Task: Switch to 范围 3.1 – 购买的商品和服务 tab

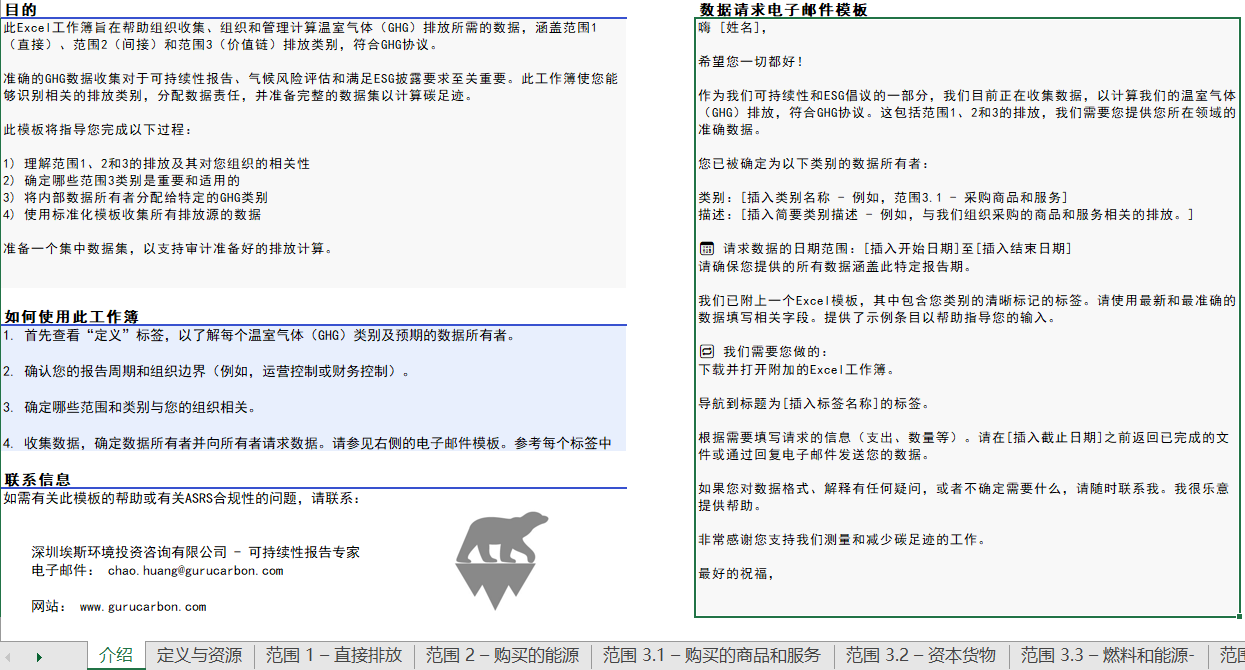Action: click(711, 655)
